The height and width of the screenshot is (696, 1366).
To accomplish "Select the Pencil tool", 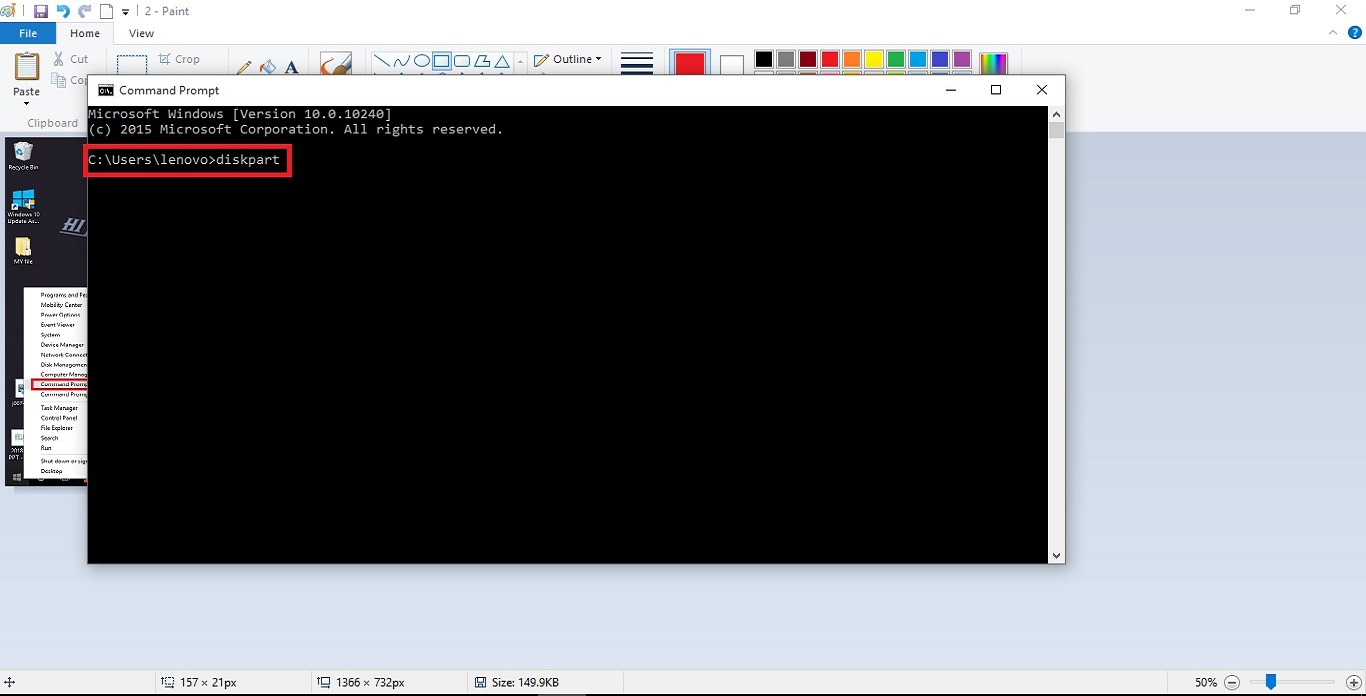I will [x=244, y=67].
